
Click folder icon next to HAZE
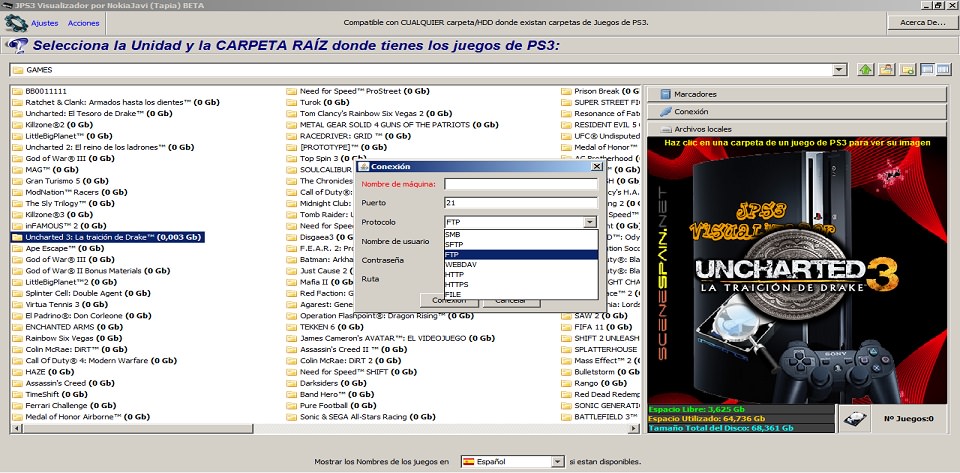click(x=17, y=371)
